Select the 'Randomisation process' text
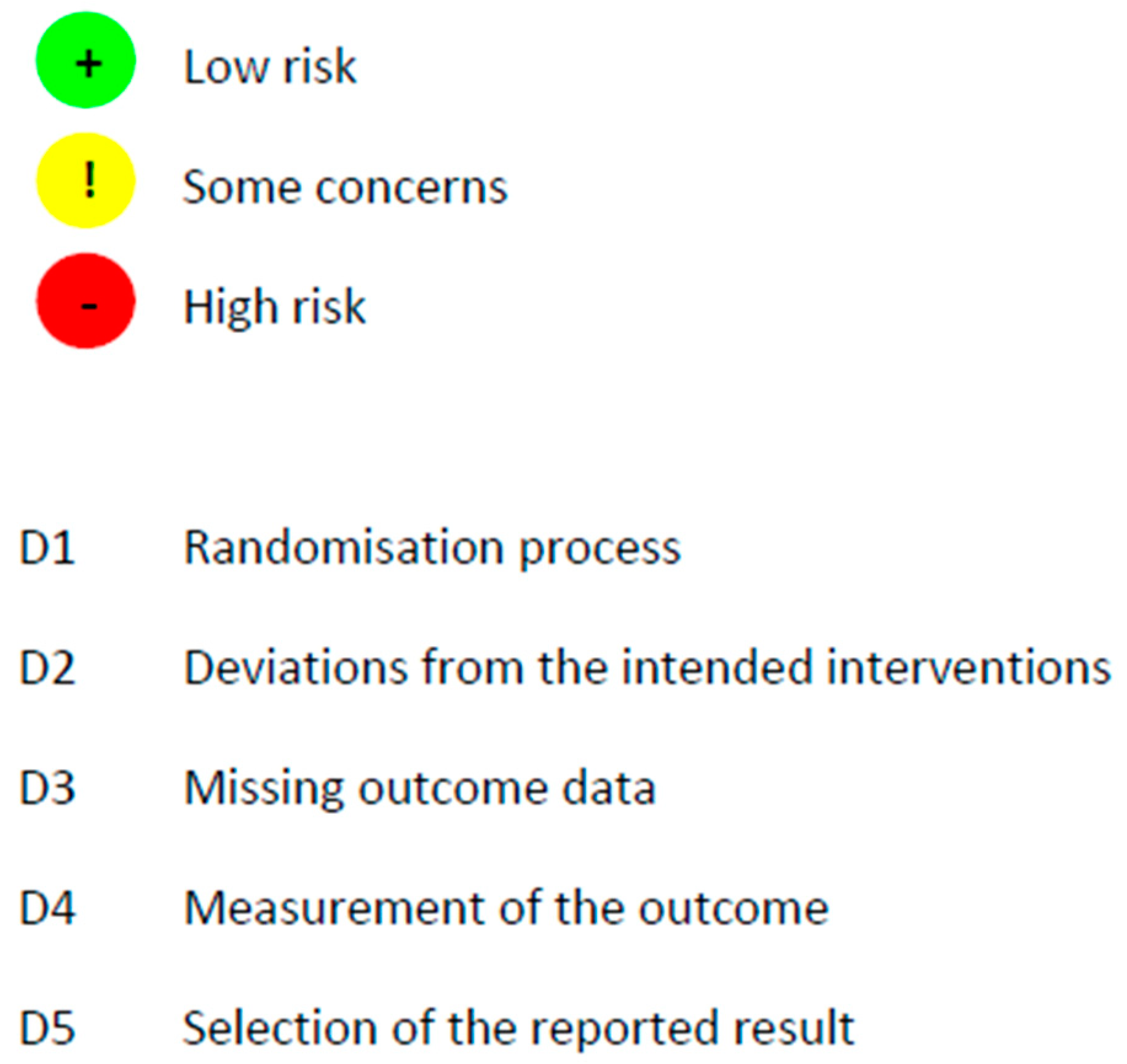The image size is (1127, 1064). tap(432, 548)
